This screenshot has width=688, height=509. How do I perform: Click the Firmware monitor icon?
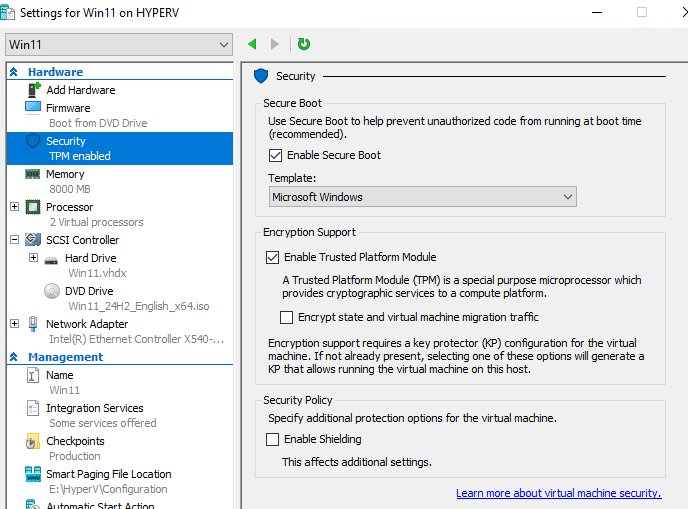(33, 108)
